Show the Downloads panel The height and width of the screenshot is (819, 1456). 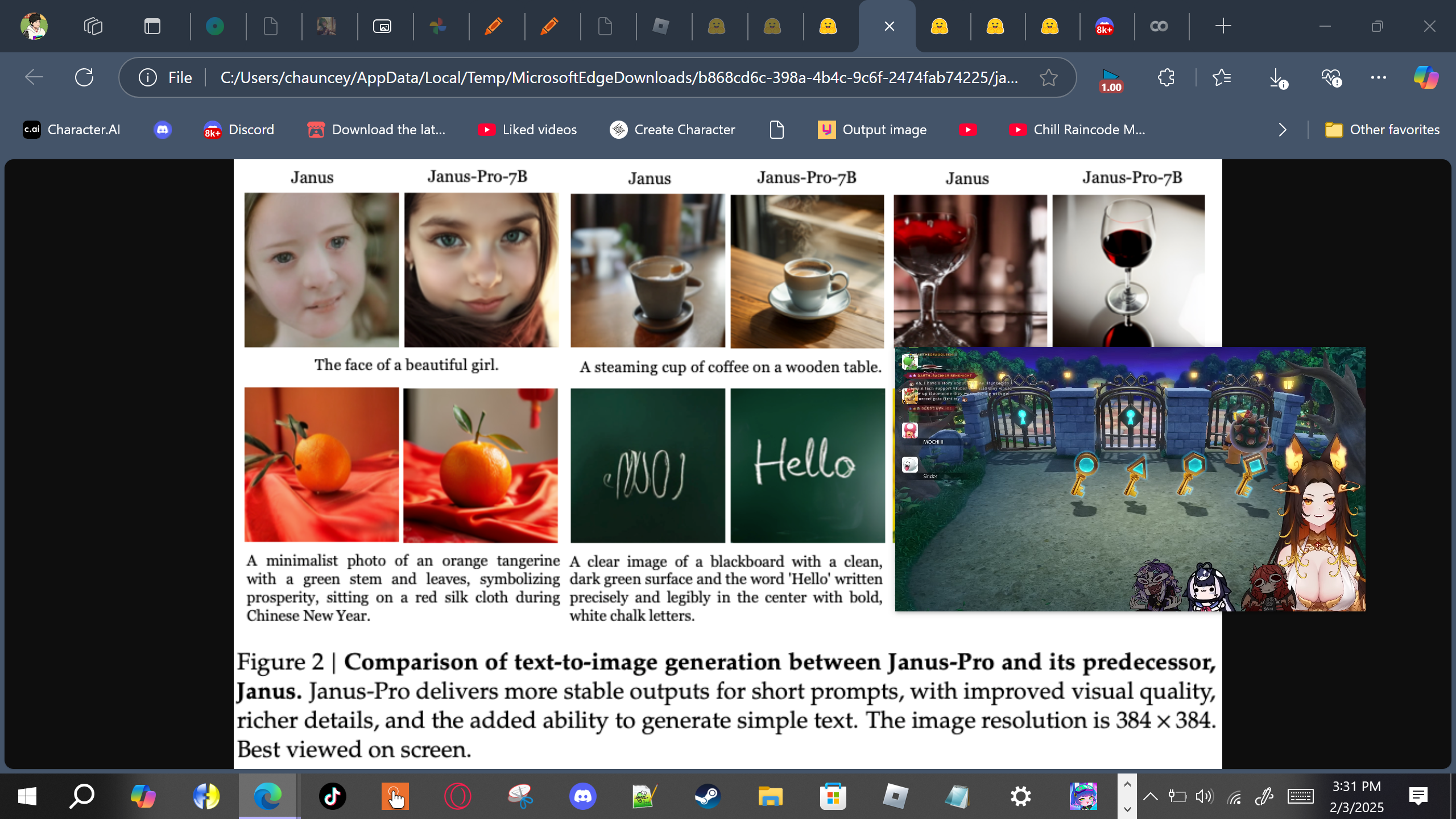[x=1277, y=77]
